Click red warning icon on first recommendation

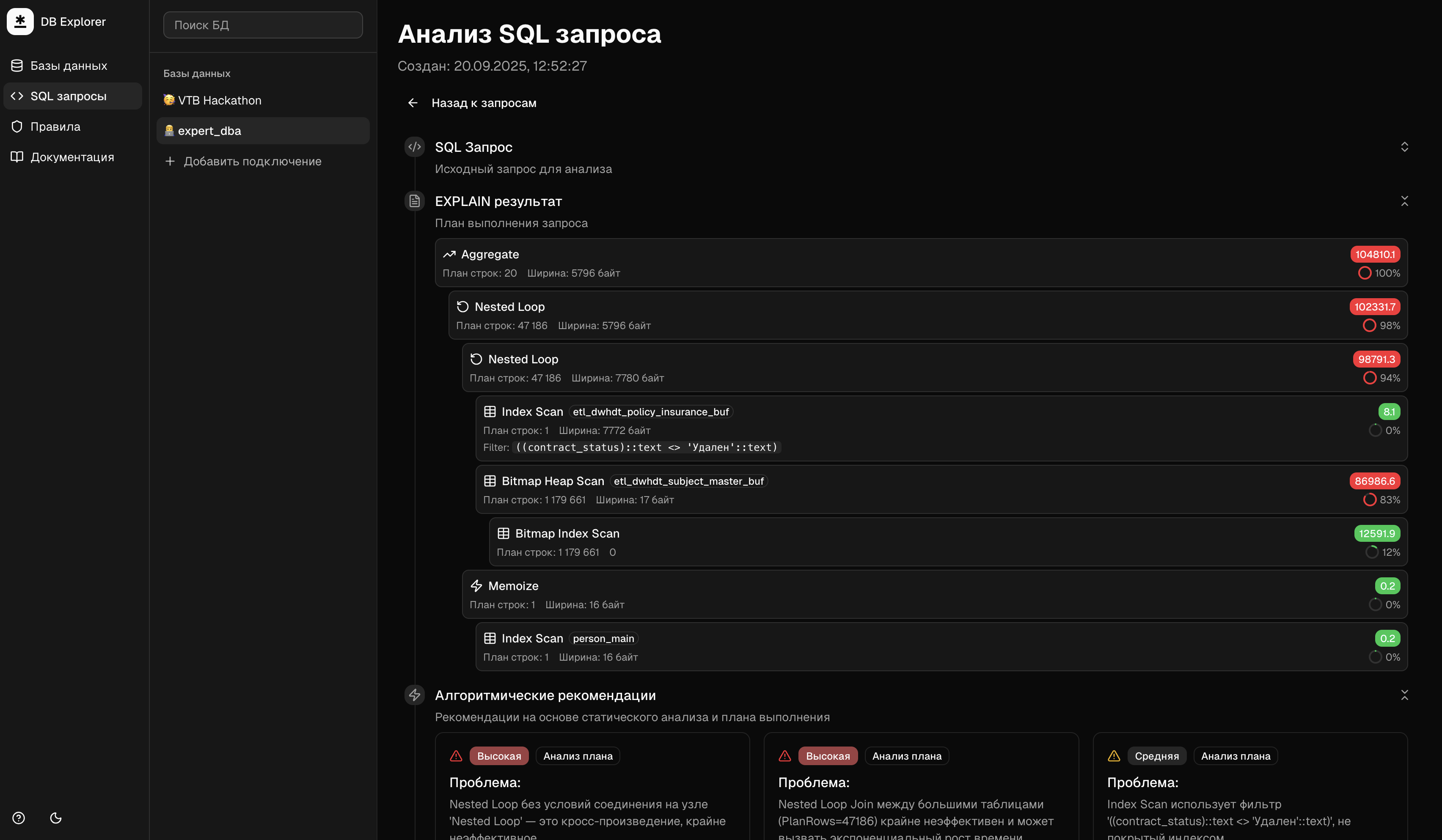(x=456, y=756)
